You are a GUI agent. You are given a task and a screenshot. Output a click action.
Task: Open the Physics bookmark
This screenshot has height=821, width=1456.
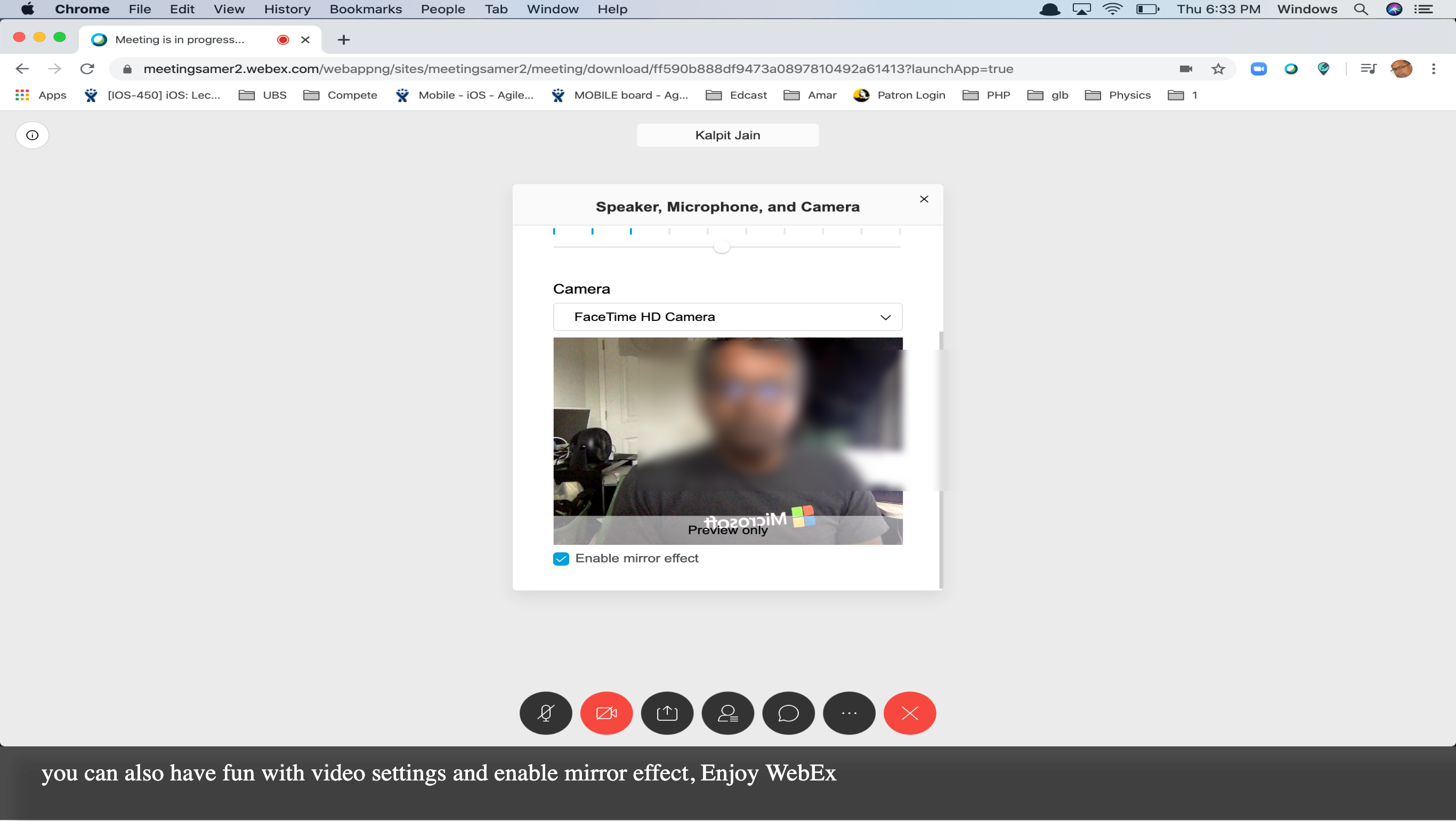tap(1129, 95)
